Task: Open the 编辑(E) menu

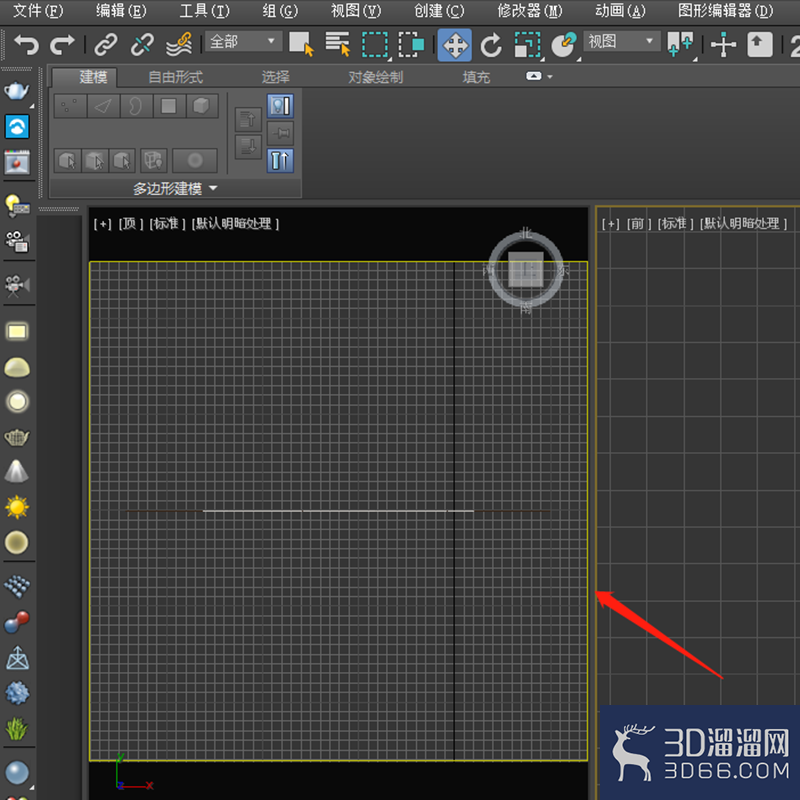Action: click(121, 11)
